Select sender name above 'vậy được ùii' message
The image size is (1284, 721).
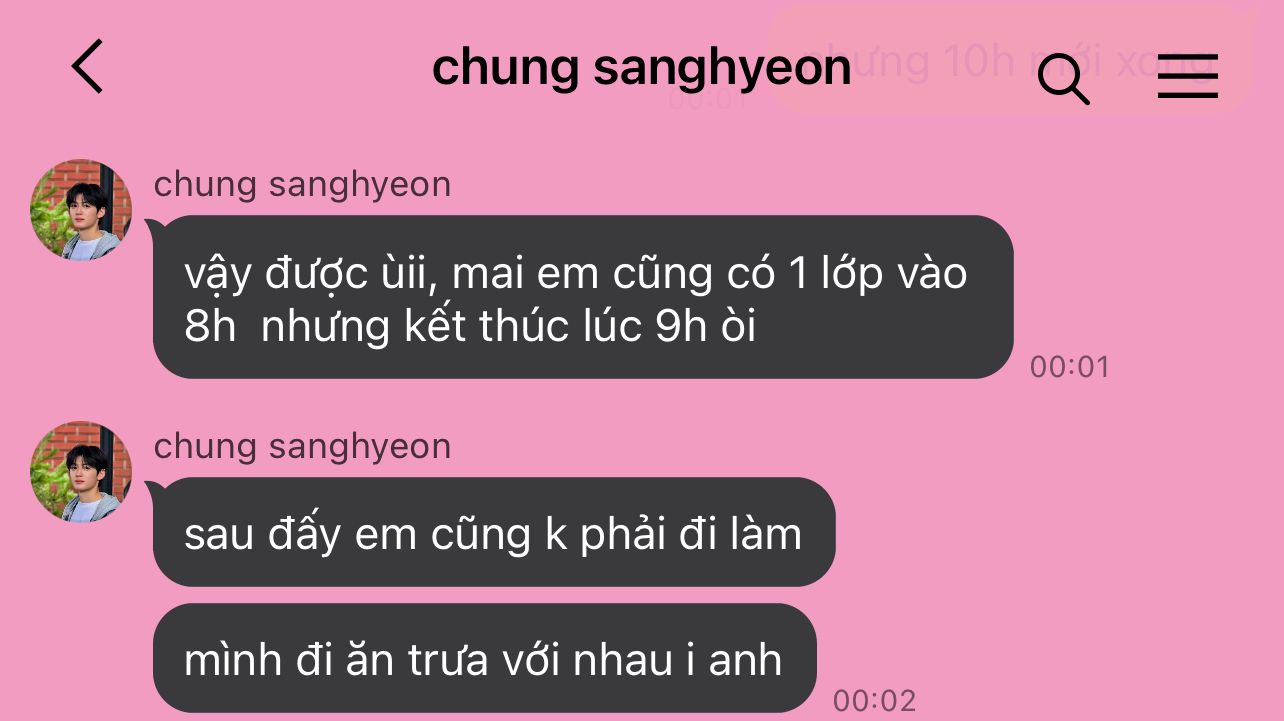(302, 184)
